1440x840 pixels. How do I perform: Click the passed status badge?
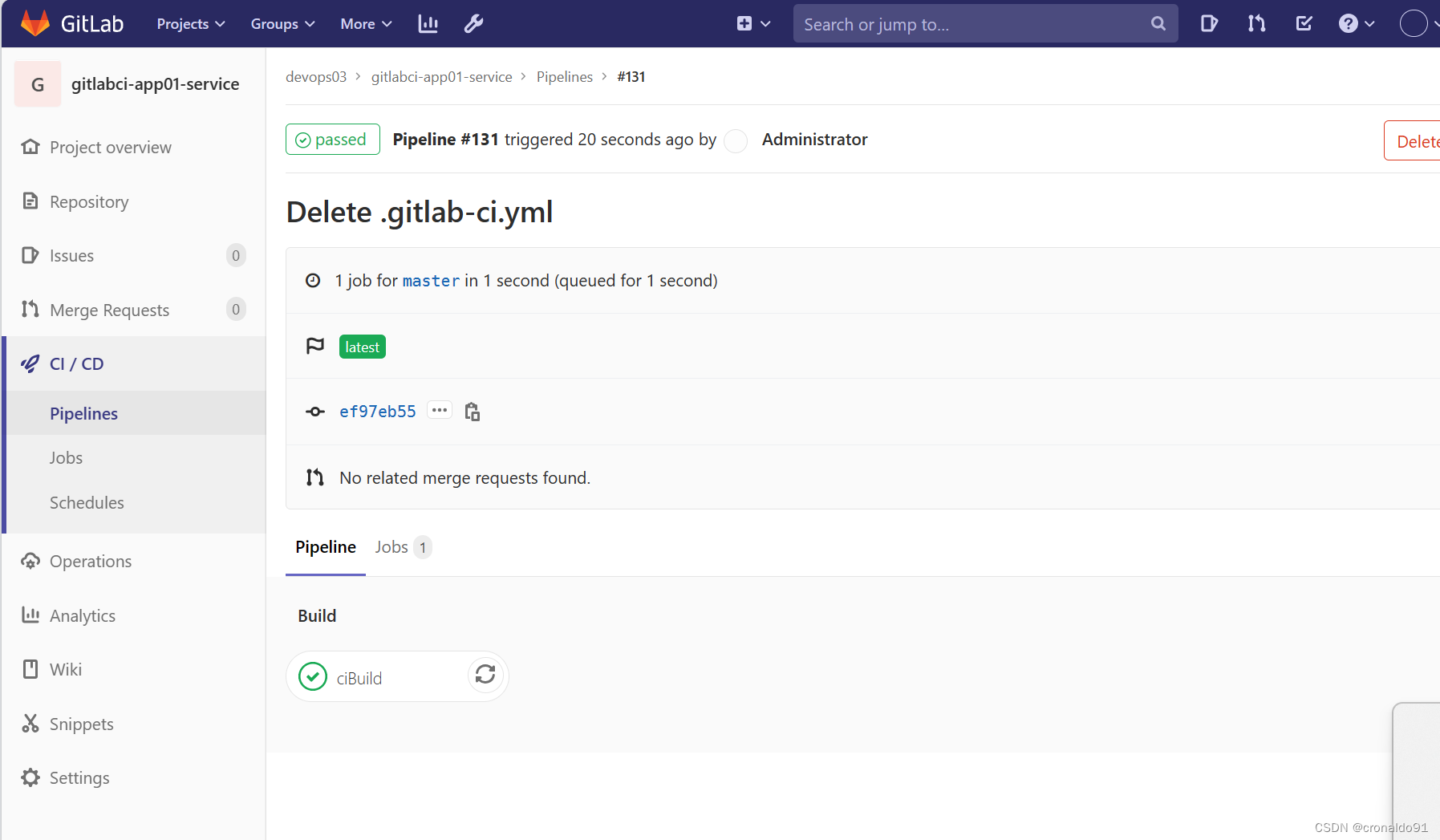[x=332, y=140]
